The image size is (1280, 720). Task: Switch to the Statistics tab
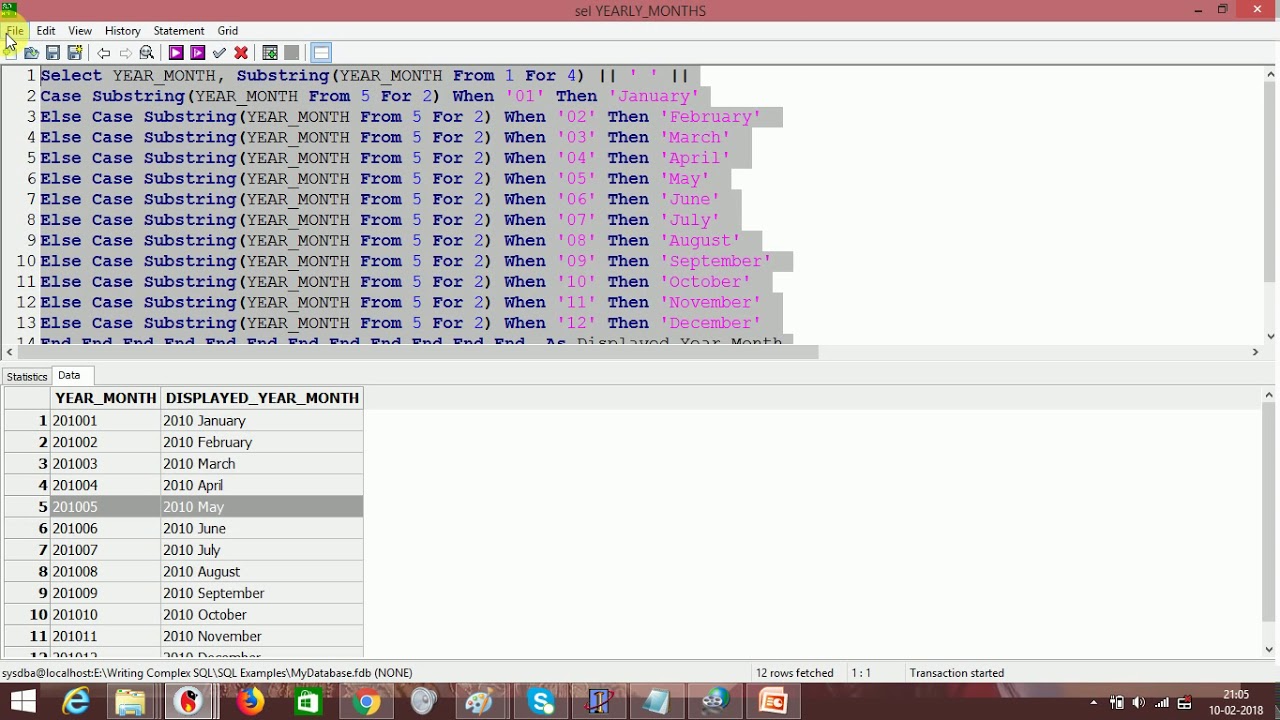(x=27, y=376)
